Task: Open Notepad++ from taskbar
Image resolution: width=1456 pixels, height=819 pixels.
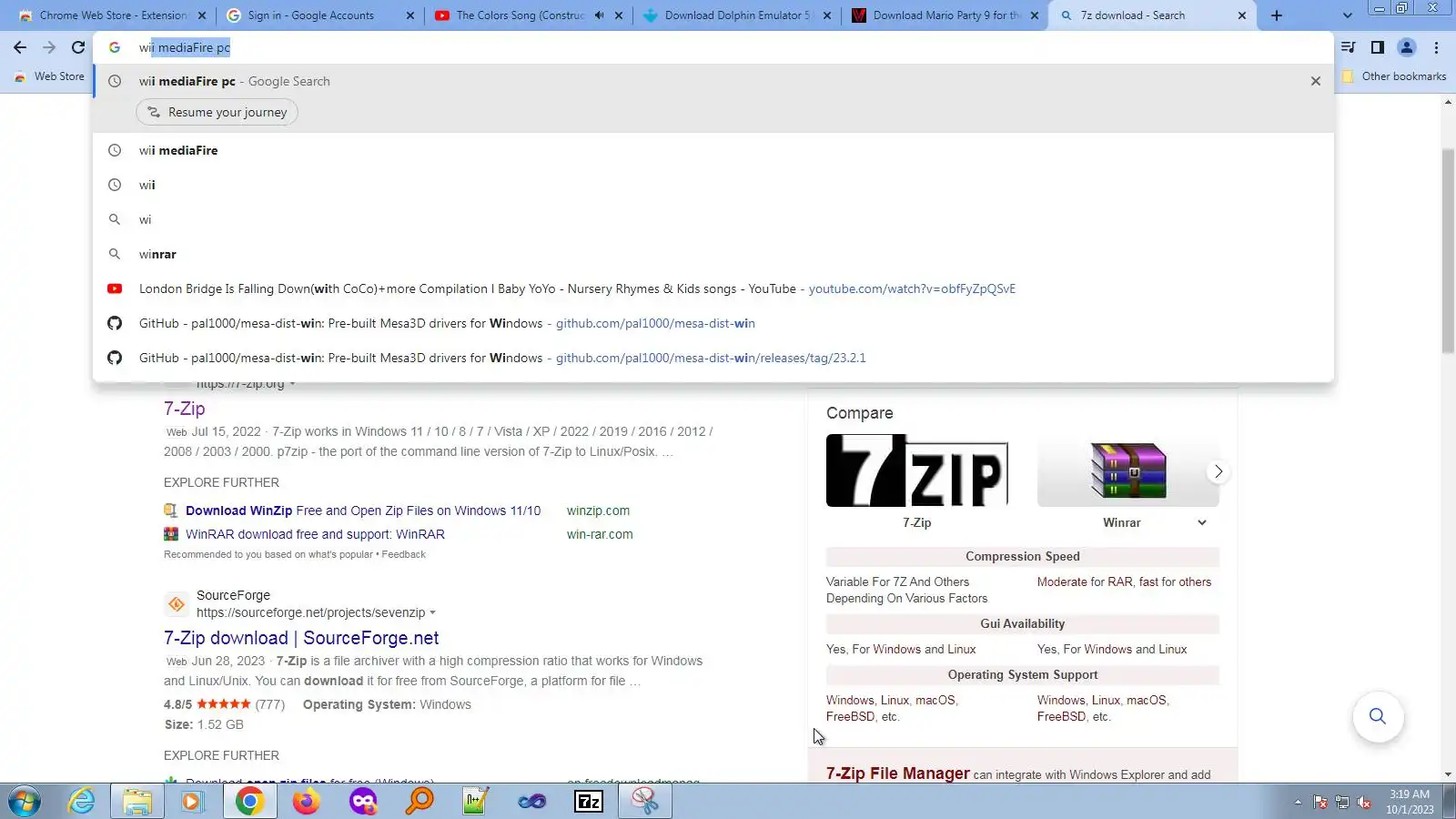Action: 476,802
